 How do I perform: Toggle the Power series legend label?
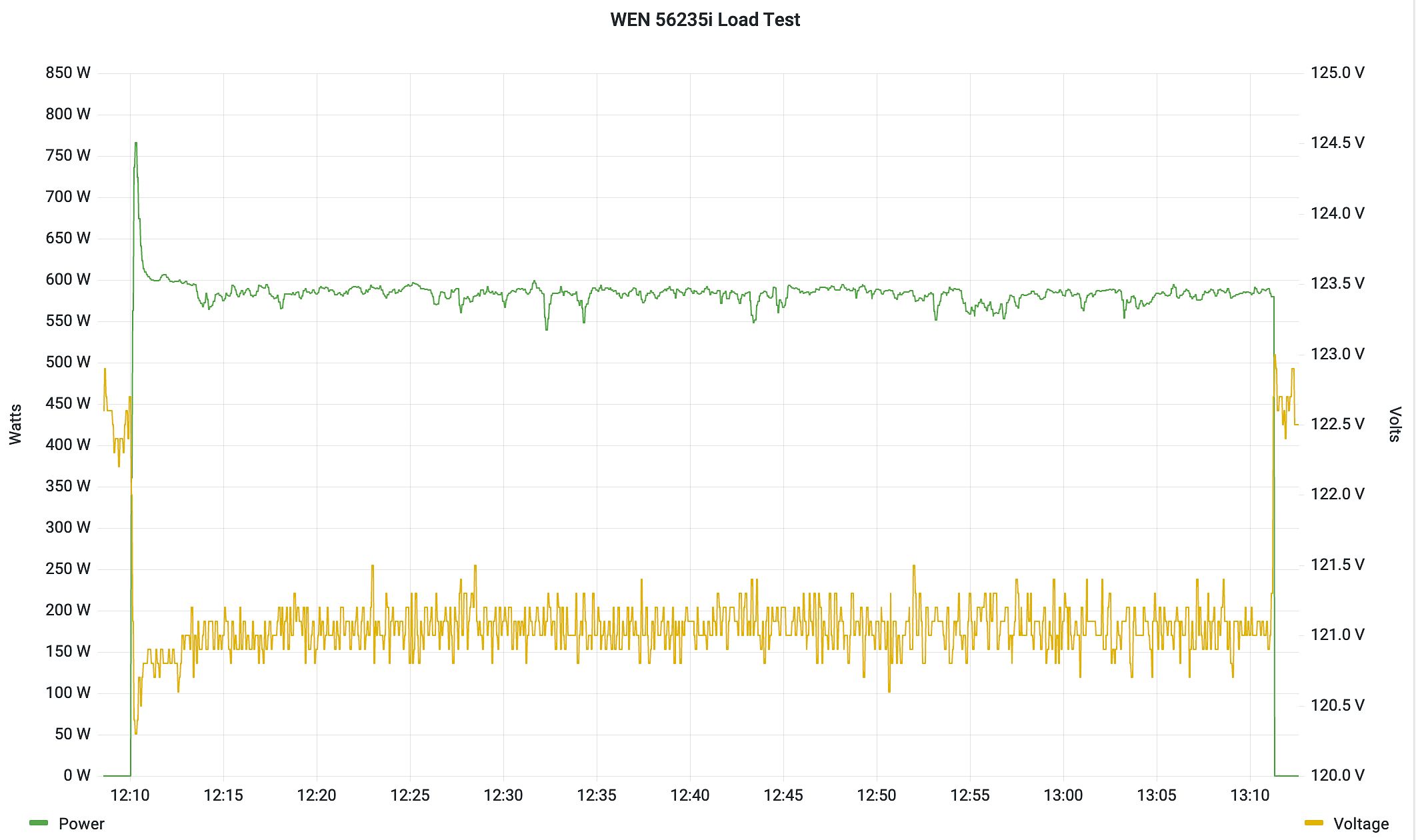(81, 824)
